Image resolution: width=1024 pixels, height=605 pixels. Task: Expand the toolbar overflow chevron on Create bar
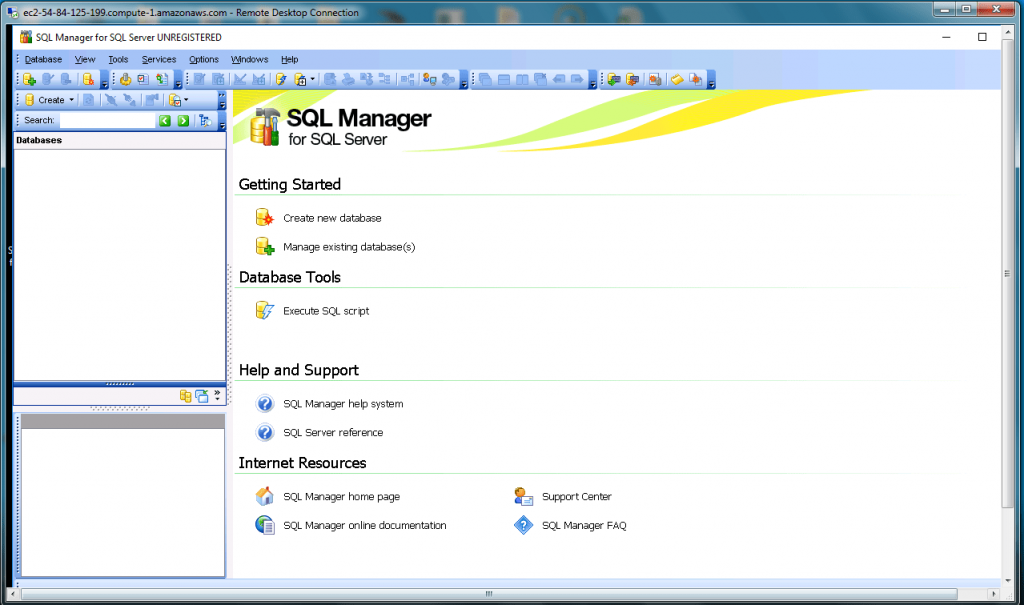(222, 96)
